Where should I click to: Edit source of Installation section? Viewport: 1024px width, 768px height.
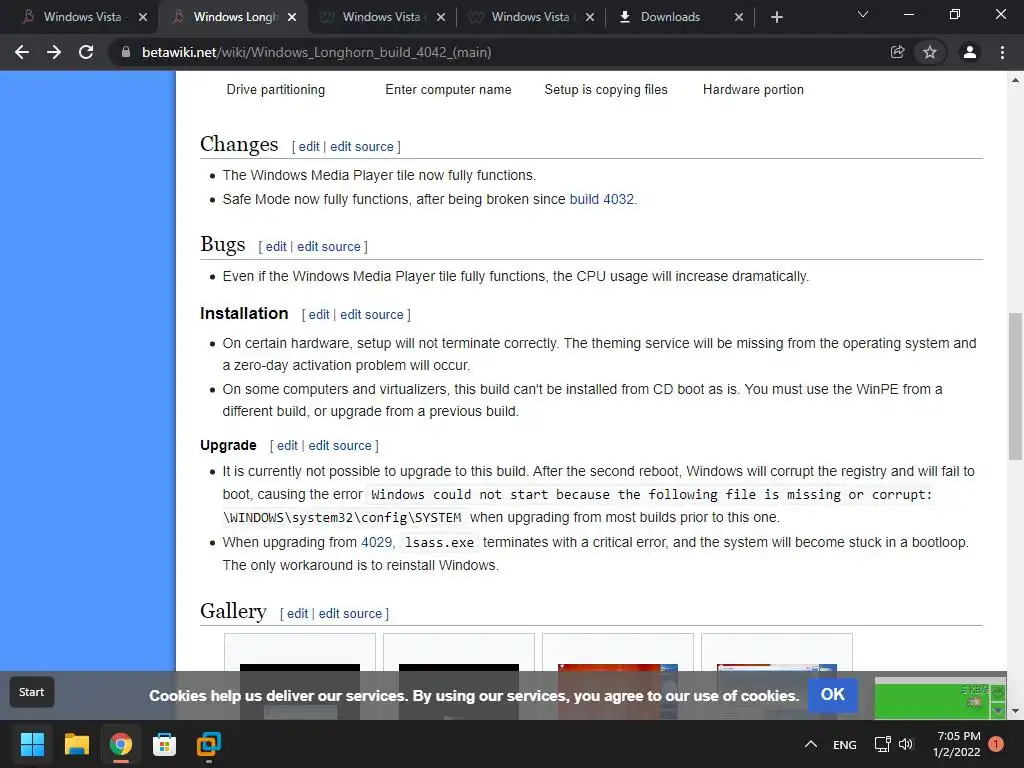click(372, 315)
